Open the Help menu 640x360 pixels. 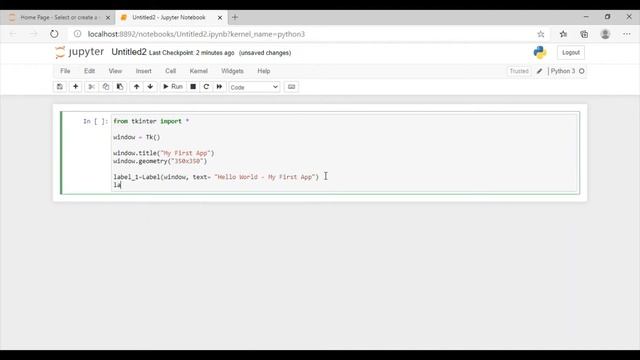coord(264,71)
